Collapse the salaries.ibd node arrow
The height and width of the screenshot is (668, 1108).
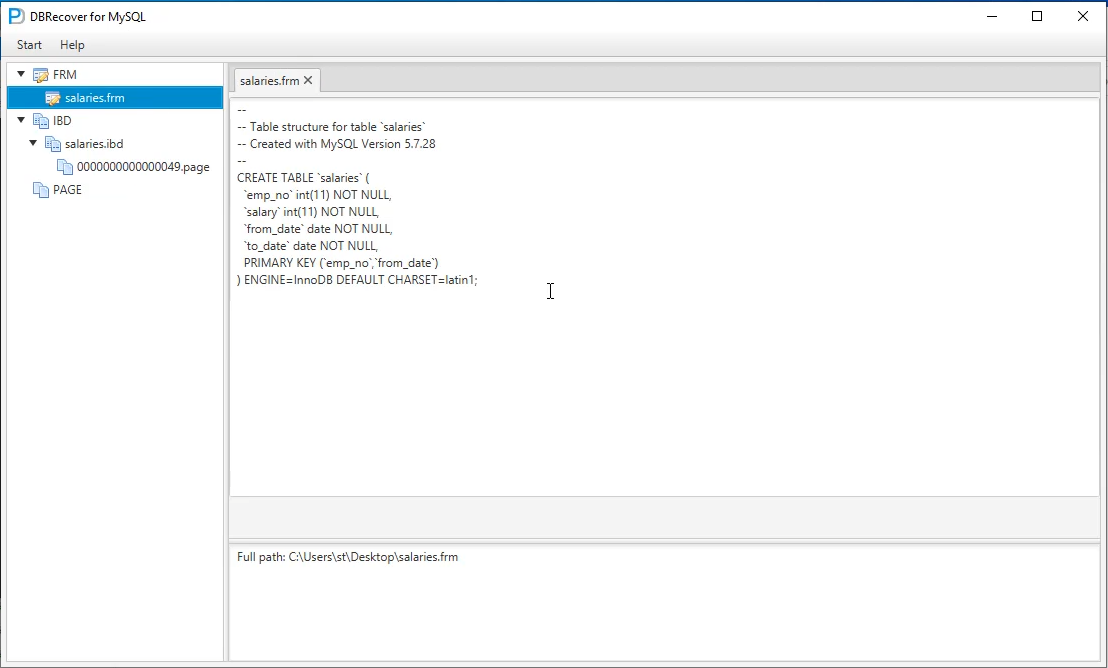pos(33,143)
